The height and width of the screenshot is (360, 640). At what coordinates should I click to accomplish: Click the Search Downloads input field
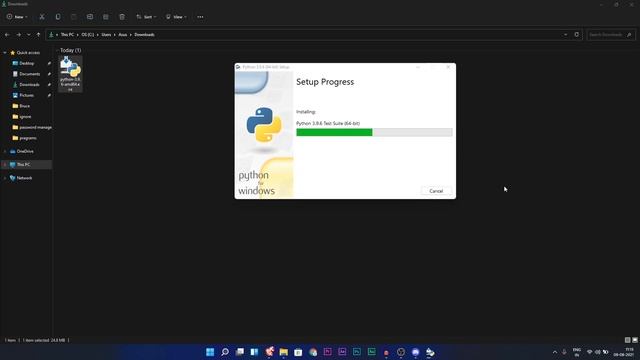point(611,35)
